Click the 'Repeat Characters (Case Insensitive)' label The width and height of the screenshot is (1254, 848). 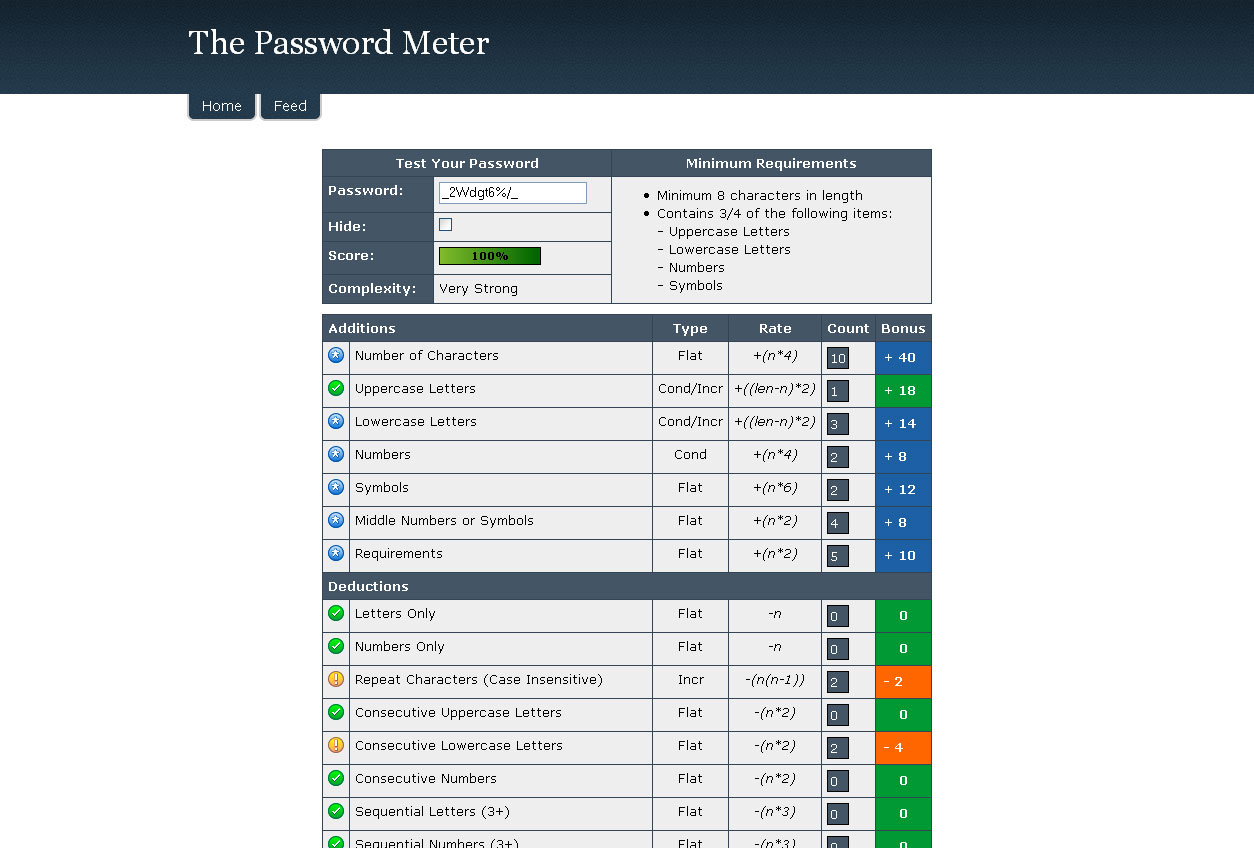click(x=479, y=680)
